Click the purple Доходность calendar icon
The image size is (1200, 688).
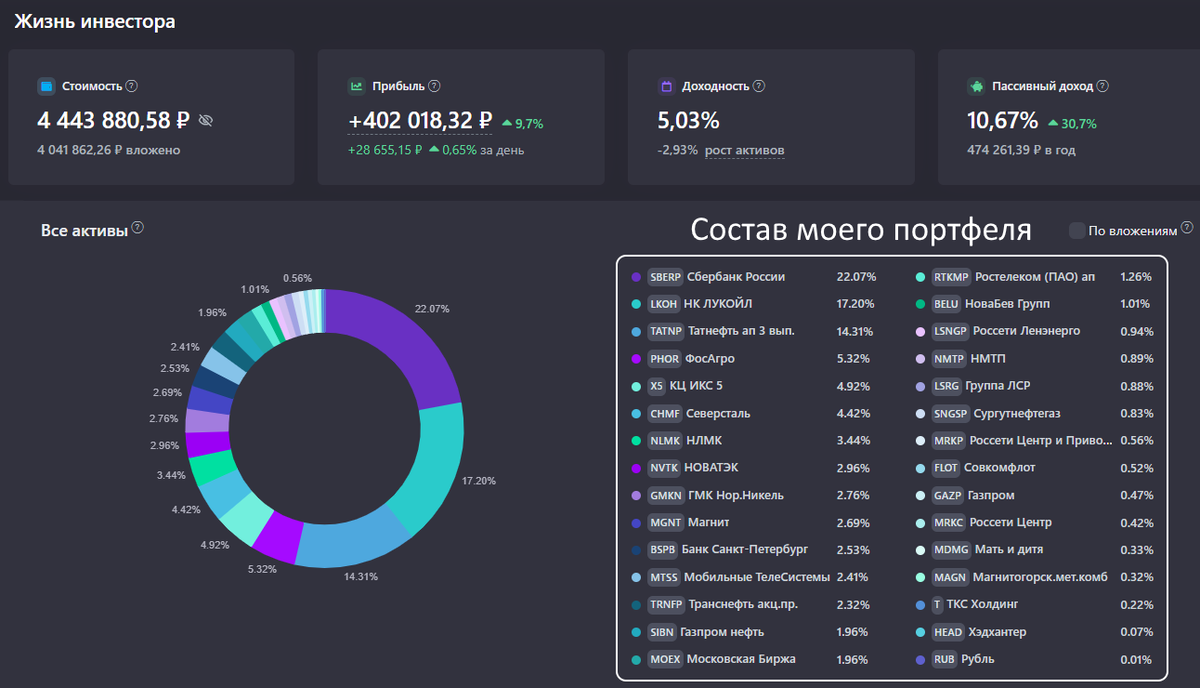click(x=665, y=86)
